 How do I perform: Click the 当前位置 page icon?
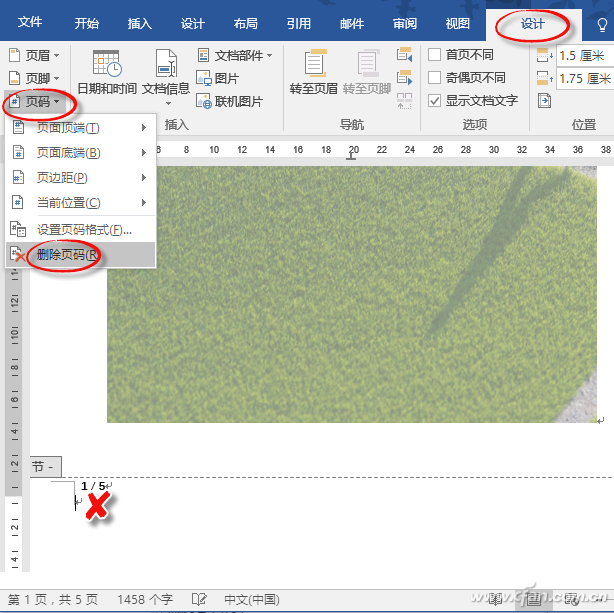(18, 203)
